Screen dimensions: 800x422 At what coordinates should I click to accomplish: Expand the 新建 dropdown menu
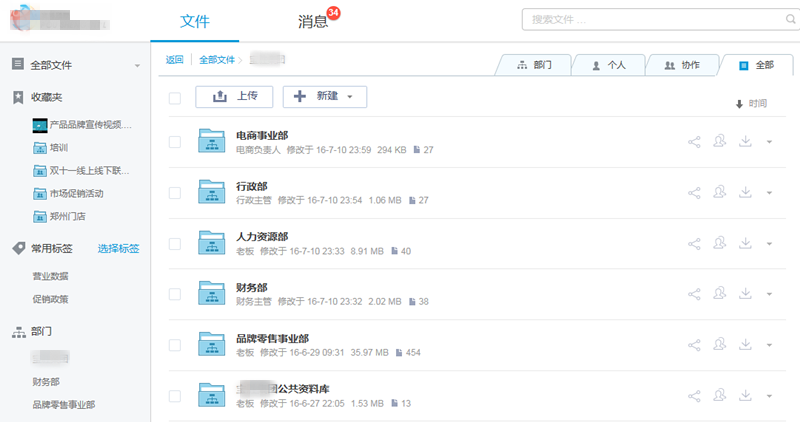click(x=325, y=97)
